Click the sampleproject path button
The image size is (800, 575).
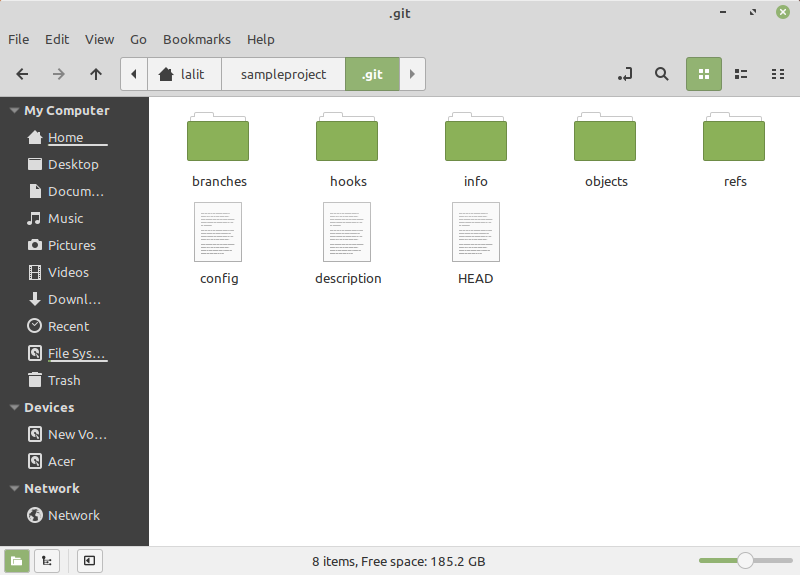pos(283,74)
